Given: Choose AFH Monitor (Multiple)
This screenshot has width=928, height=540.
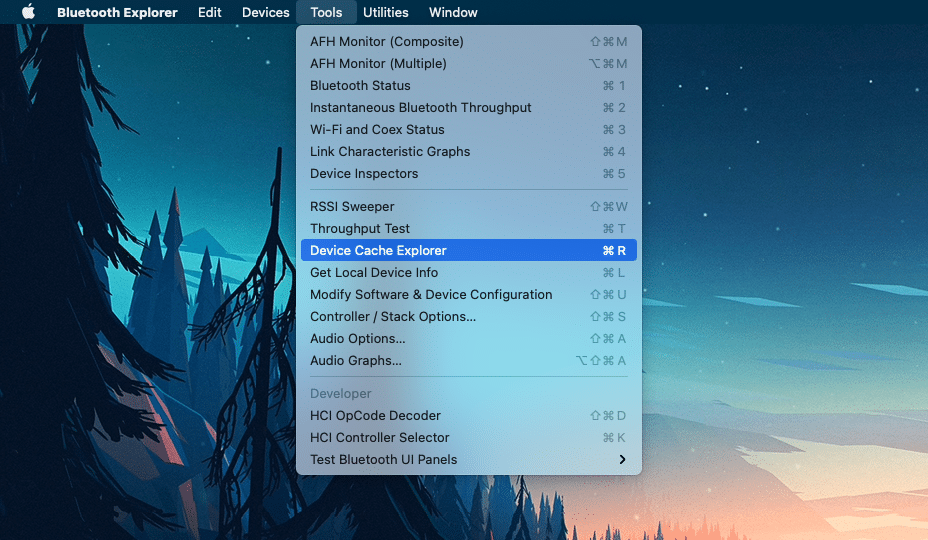Looking at the screenshot, I should pos(469,63).
